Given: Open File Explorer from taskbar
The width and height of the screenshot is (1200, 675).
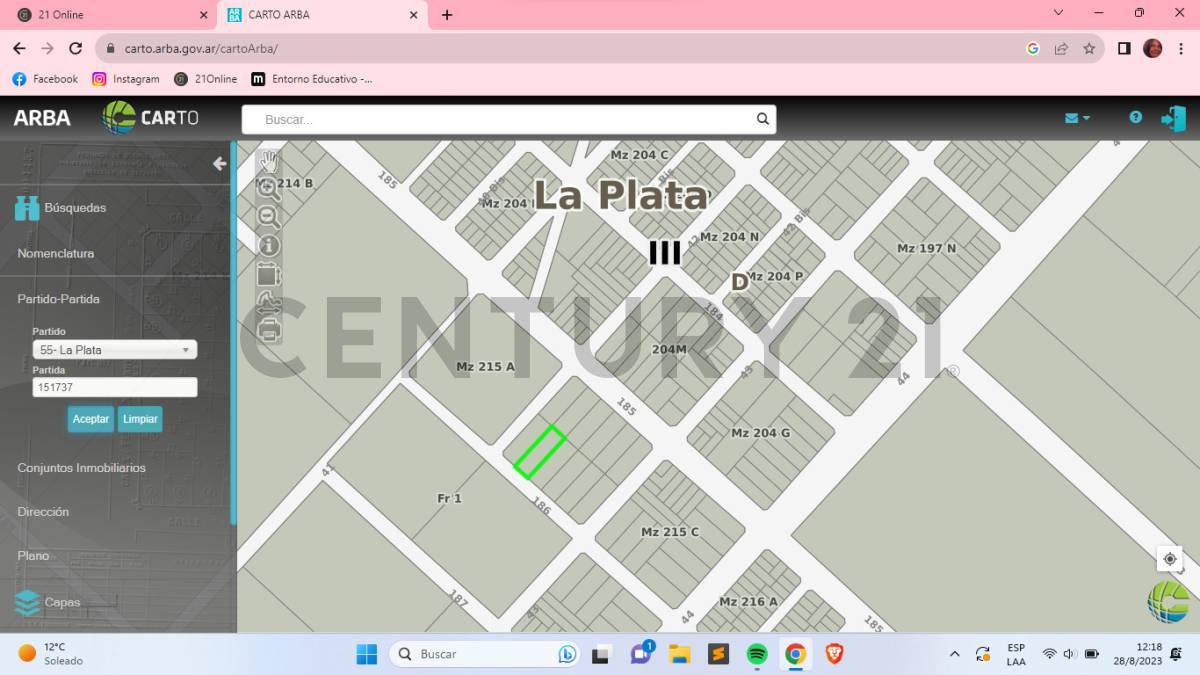Looking at the screenshot, I should [x=680, y=654].
